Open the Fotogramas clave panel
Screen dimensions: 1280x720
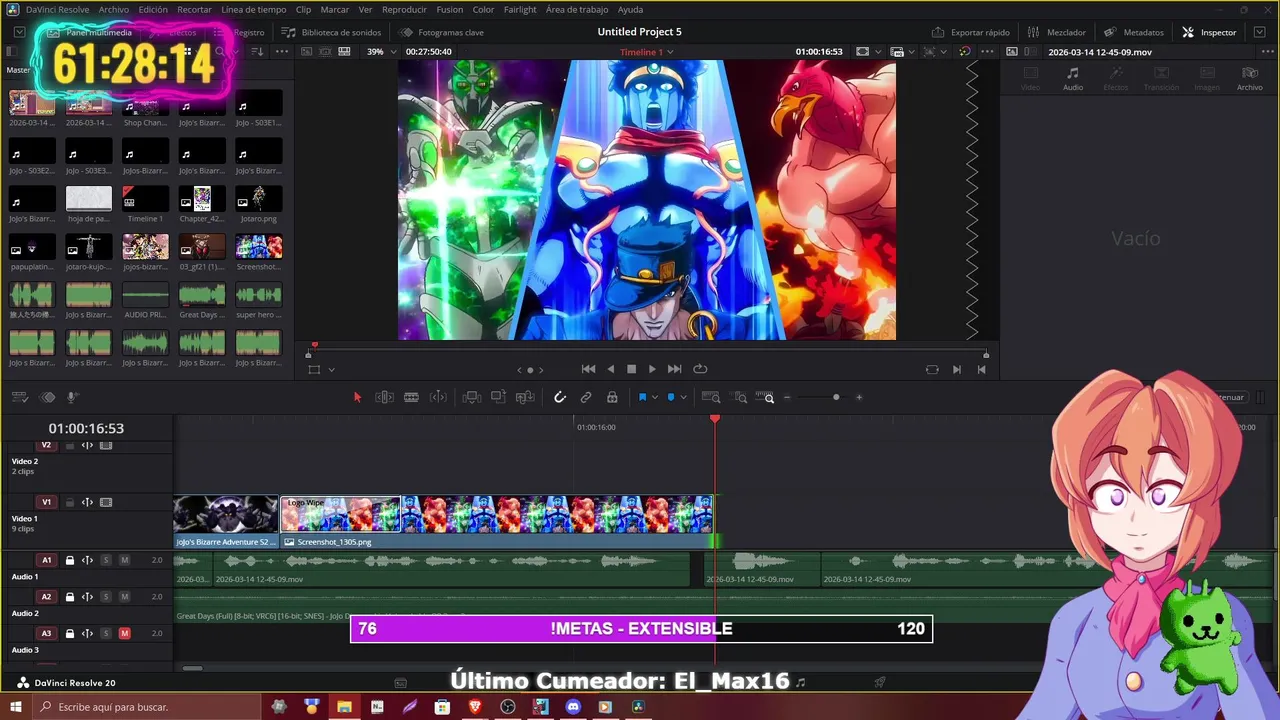pyautogui.click(x=441, y=32)
